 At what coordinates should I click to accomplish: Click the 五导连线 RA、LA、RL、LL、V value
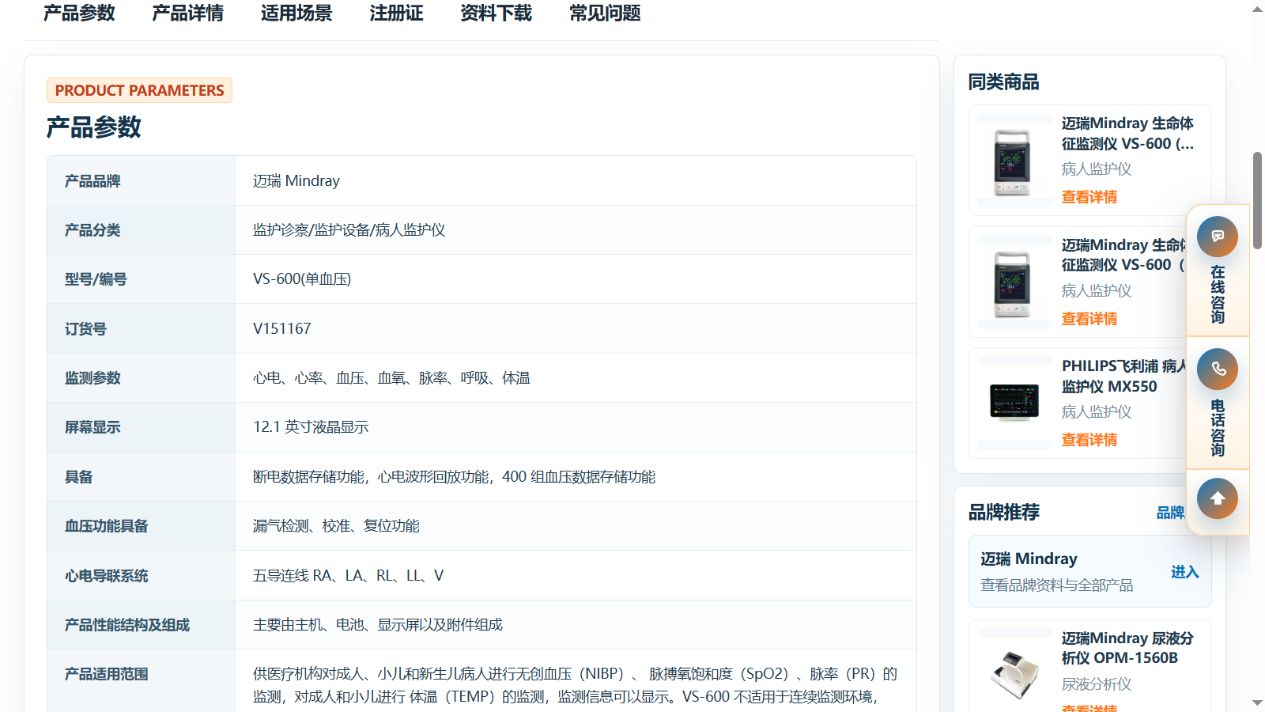tap(348, 575)
